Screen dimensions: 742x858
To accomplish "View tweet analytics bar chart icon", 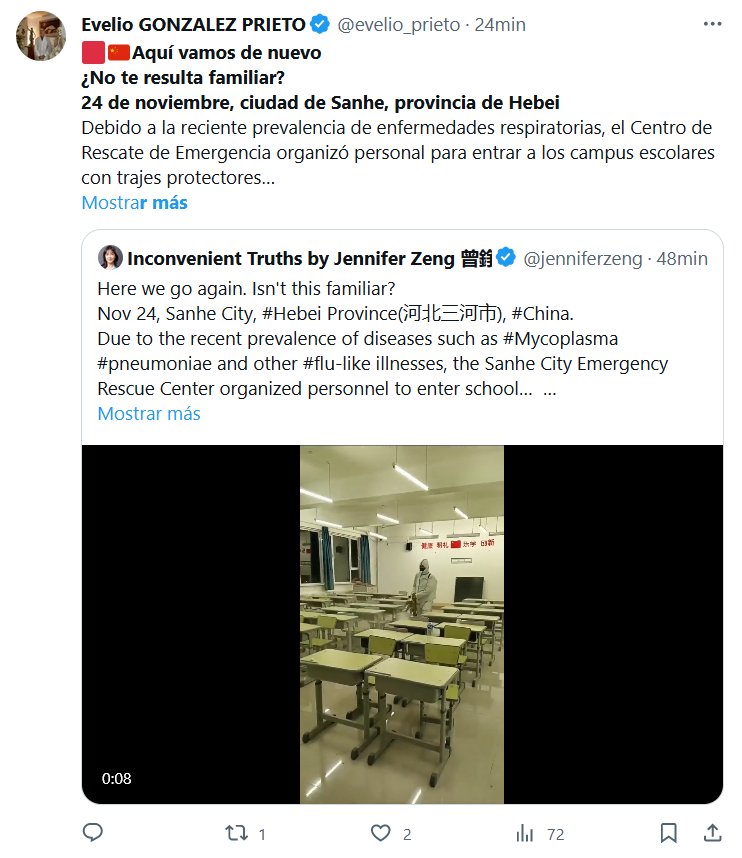I will pyautogui.click(x=524, y=833).
